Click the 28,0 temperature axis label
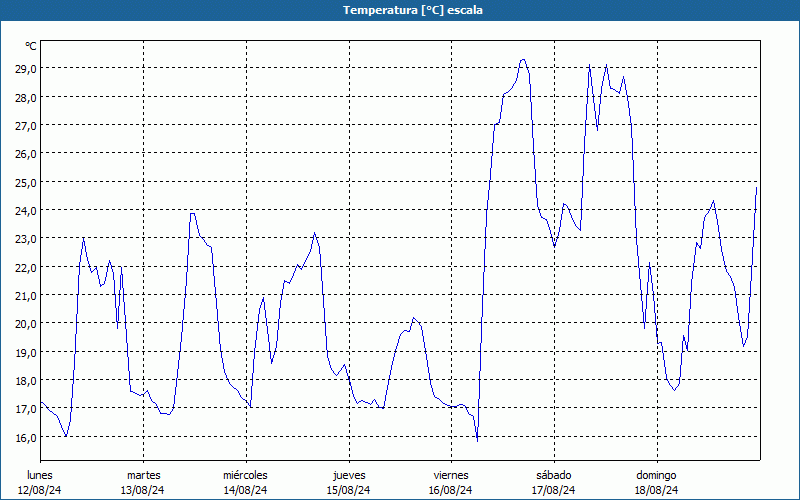The width and height of the screenshot is (800, 500). (26, 97)
